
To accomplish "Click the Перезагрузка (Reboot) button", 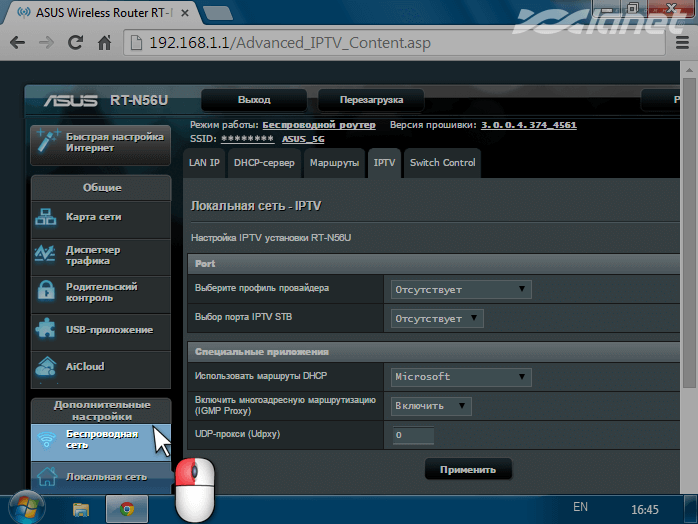I will 371,101.
